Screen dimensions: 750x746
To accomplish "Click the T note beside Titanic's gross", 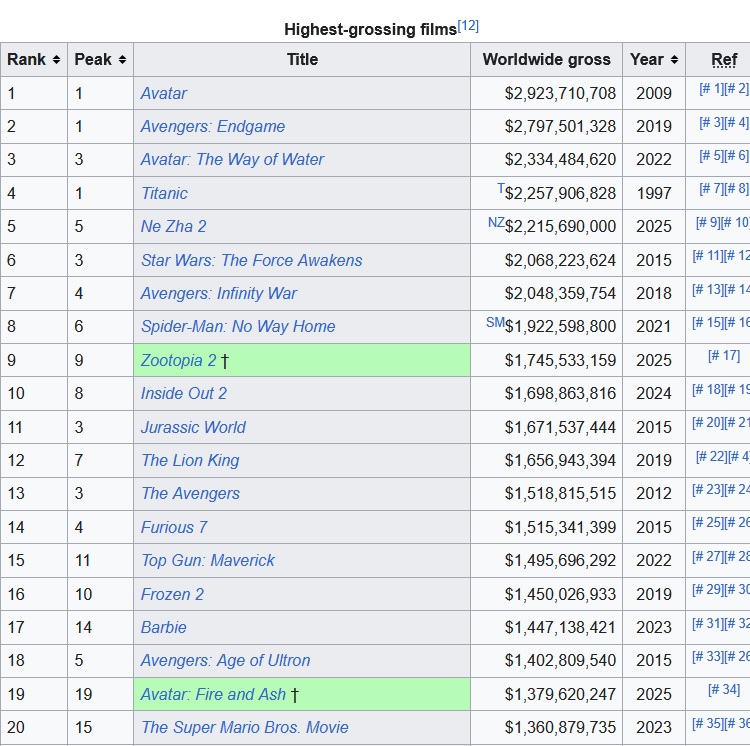I will (501, 188).
